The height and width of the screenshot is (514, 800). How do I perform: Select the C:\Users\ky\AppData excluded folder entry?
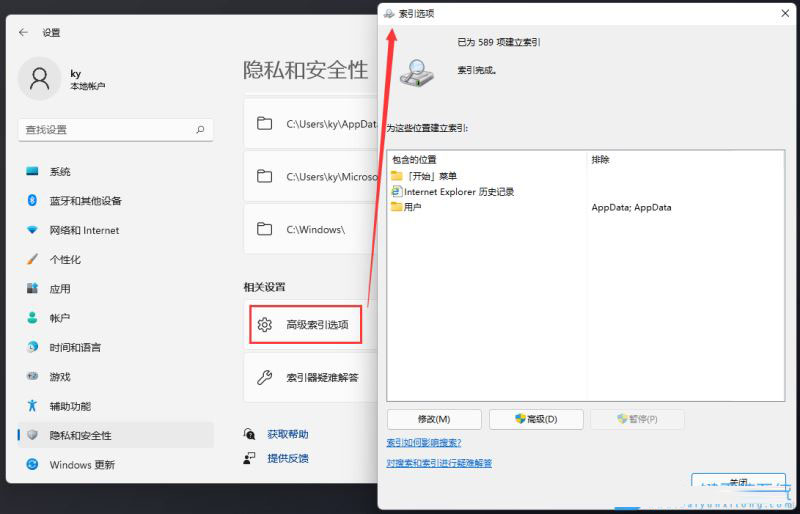311,124
